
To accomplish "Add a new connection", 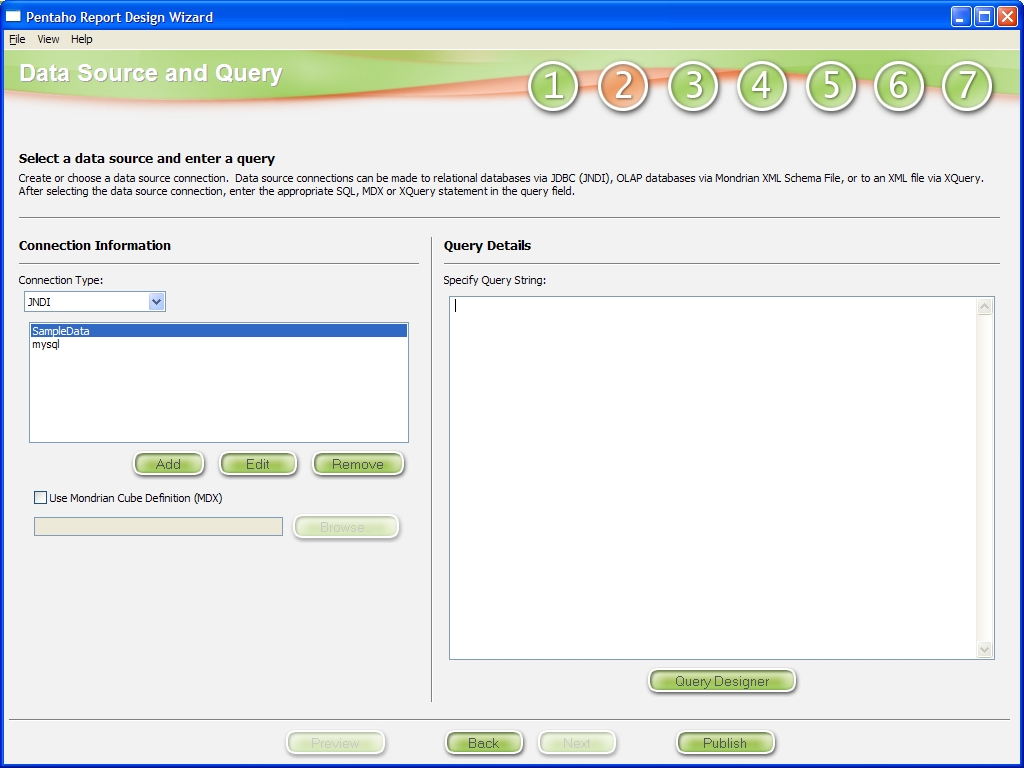I will pyautogui.click(x=168, y=464).
